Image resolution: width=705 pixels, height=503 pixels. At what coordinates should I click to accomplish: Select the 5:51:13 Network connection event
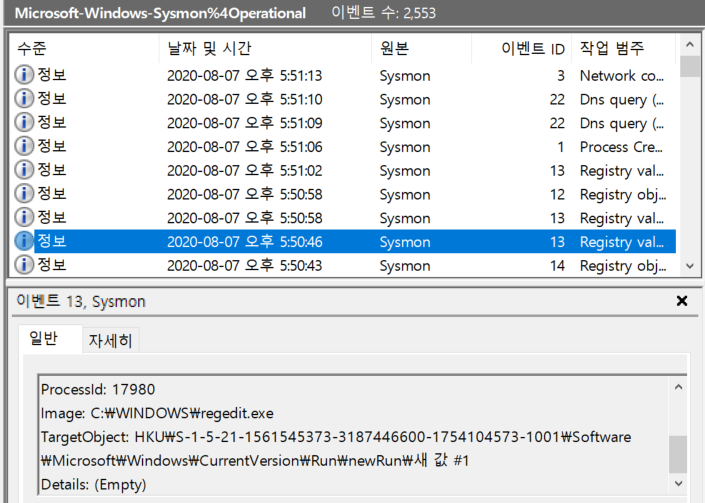click(343, 75)
